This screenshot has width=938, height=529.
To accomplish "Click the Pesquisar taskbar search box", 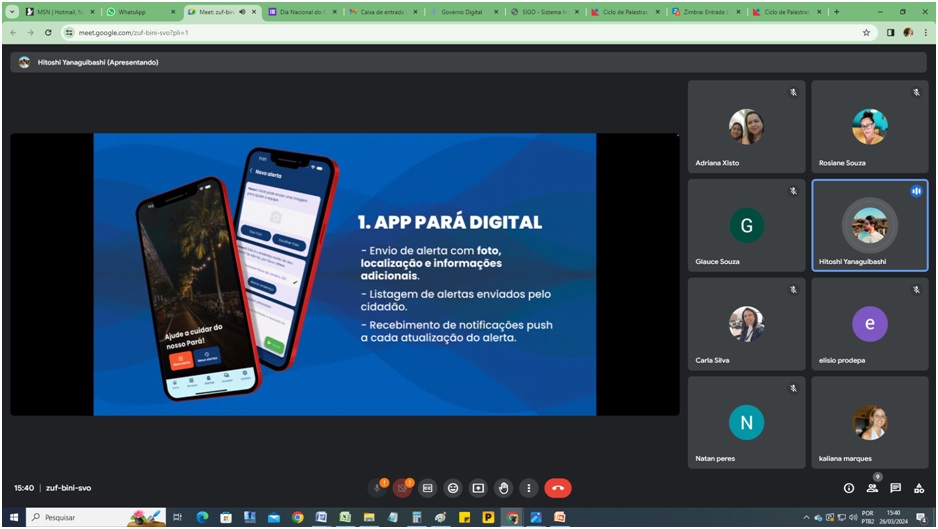I will [97, 518].
